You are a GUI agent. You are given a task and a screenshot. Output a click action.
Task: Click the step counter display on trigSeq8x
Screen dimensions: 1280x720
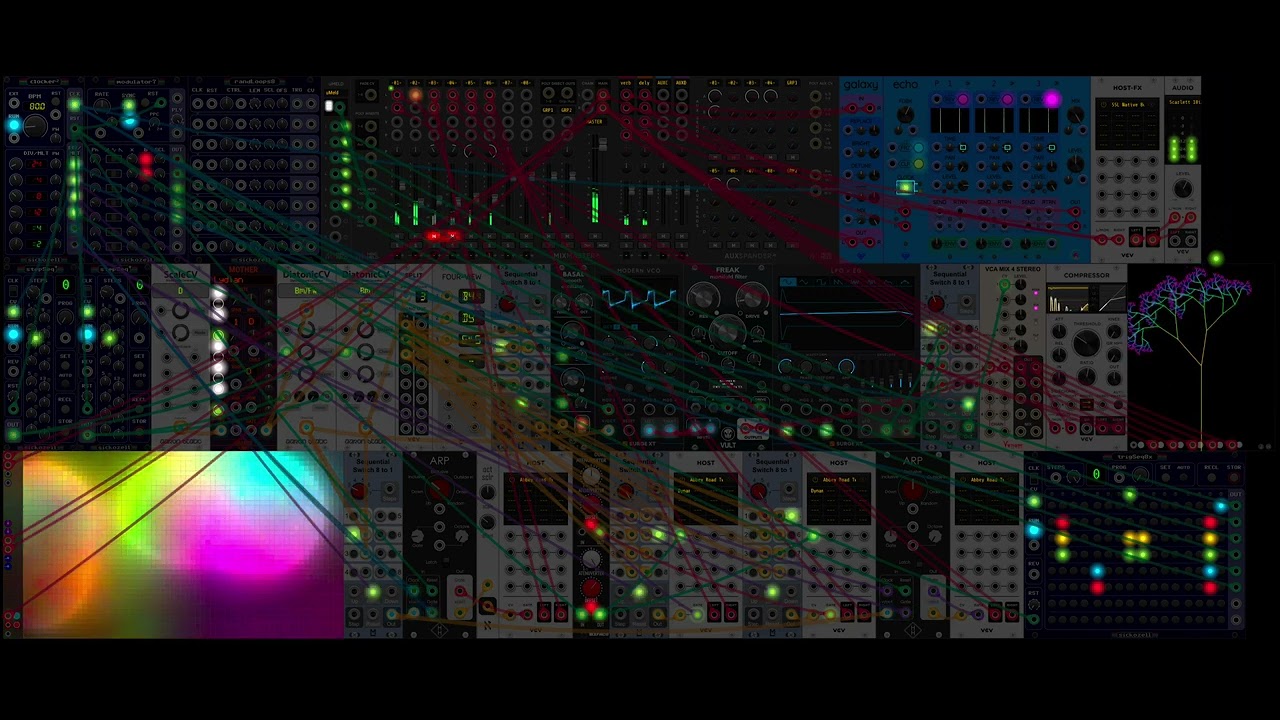coord(1096,474)
